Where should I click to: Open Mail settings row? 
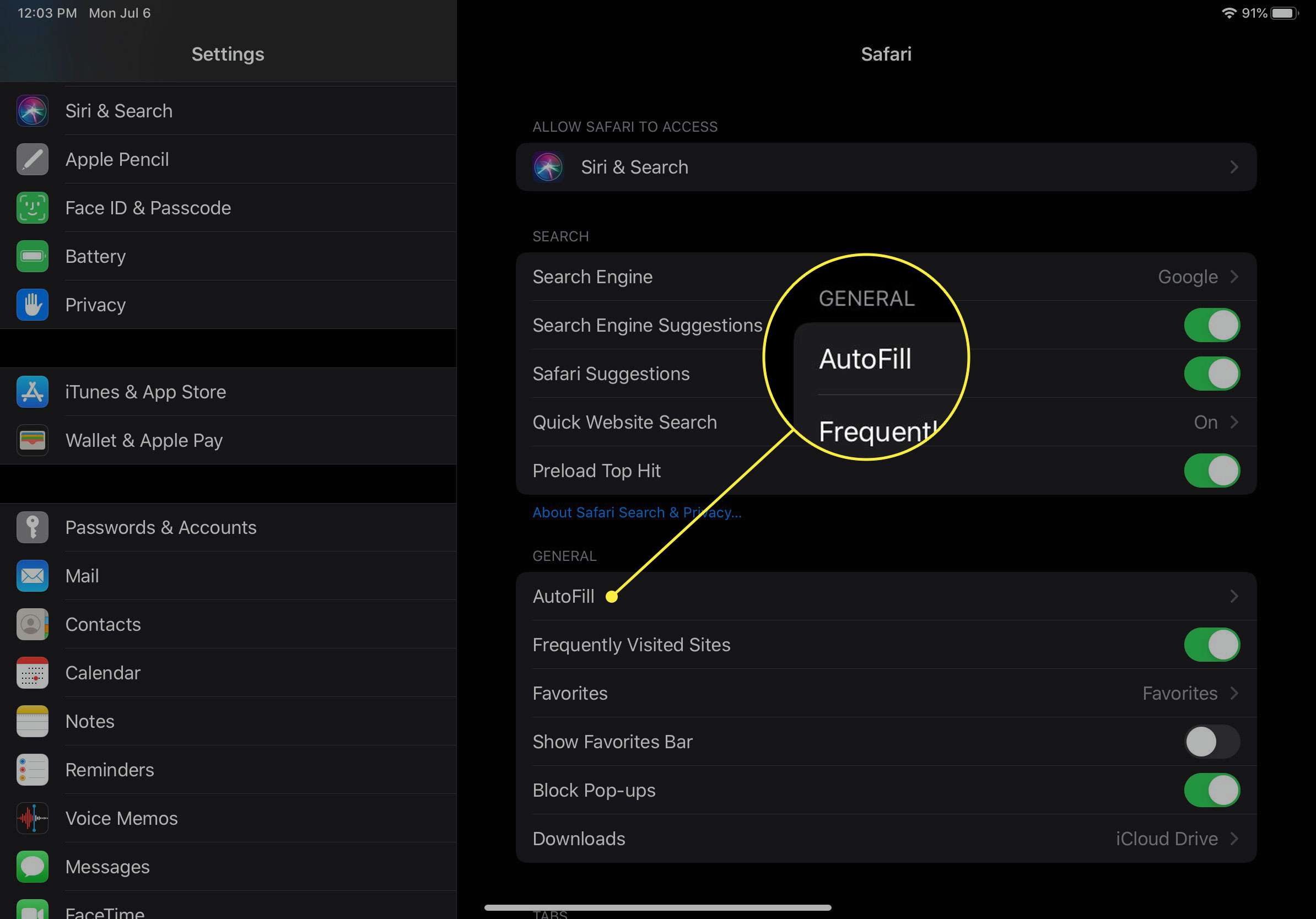[x=228, y=576]
